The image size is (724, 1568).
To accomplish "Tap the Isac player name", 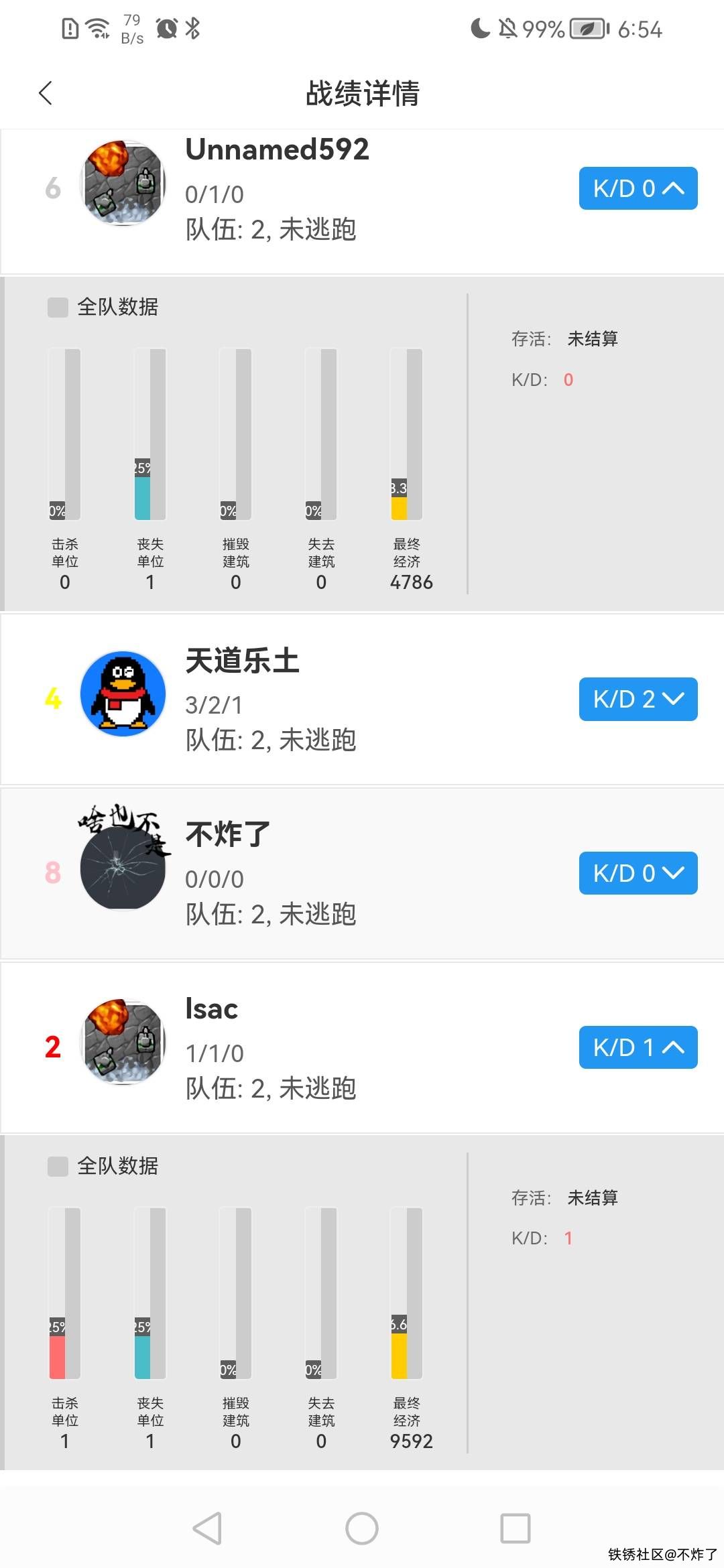I will click(211, 1009).
